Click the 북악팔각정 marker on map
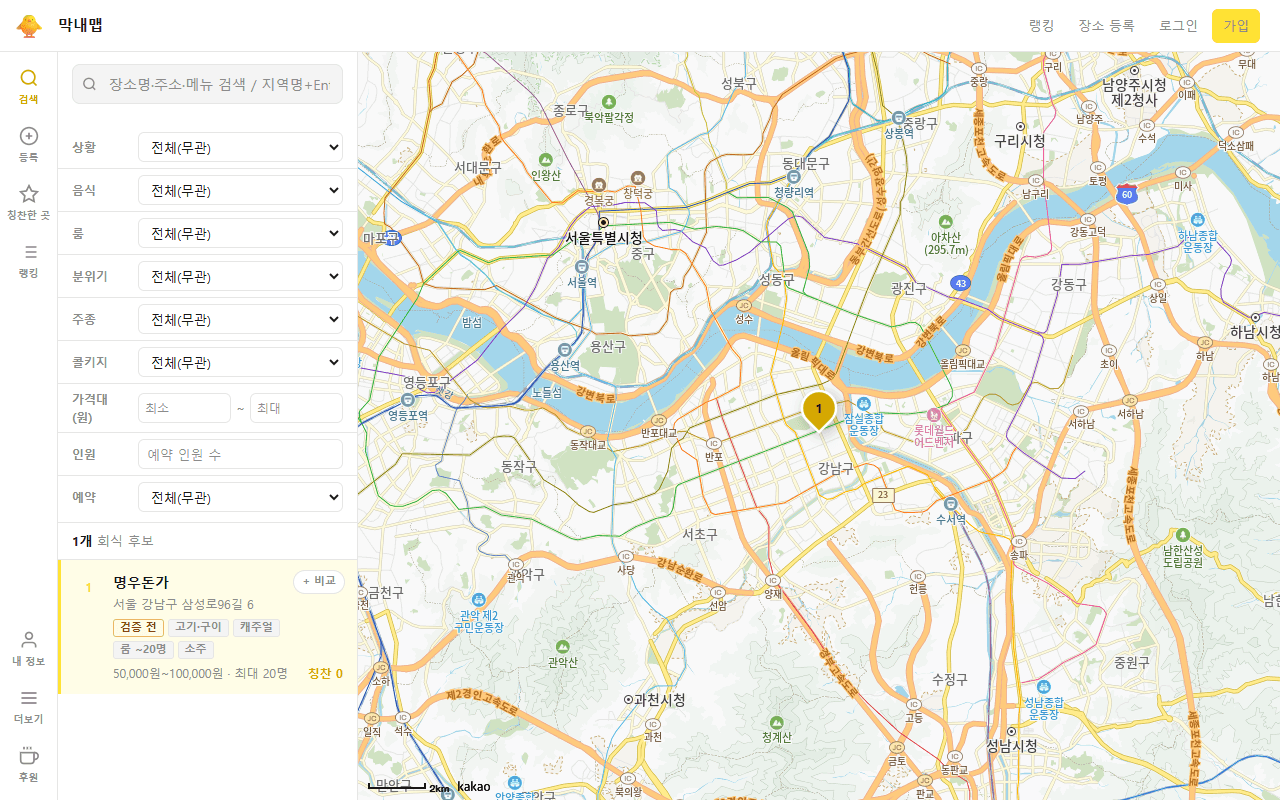Image resolution: width=1280 pixels, height=800 pixels. click(x=609, y=102)
